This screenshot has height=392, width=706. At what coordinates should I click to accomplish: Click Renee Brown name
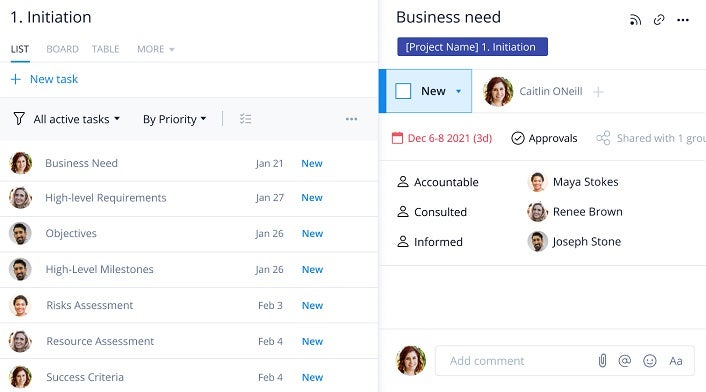coord(588,212)
